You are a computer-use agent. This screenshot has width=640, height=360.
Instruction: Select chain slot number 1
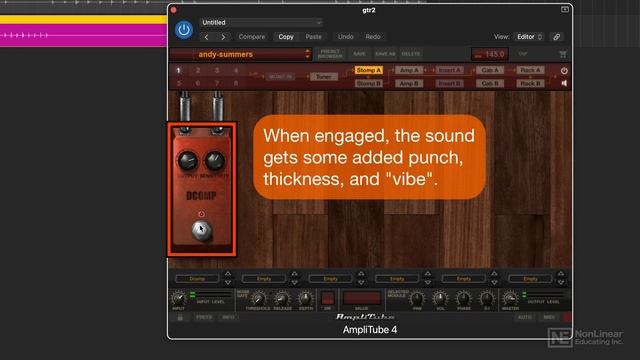[178, 70]
